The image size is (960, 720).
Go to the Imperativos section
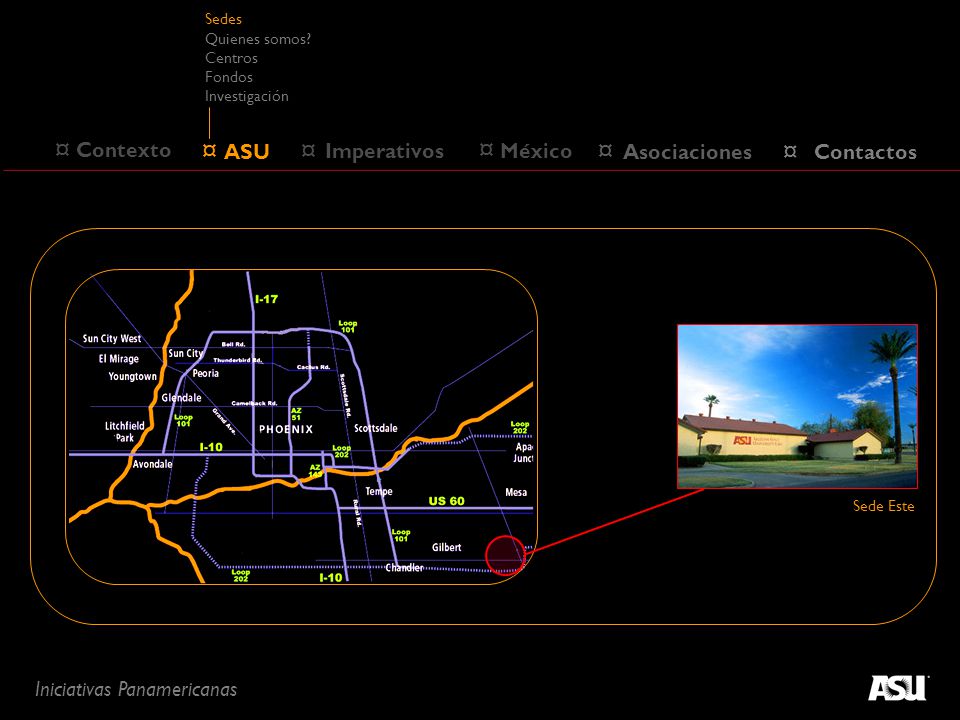click(x=384, y=151)
